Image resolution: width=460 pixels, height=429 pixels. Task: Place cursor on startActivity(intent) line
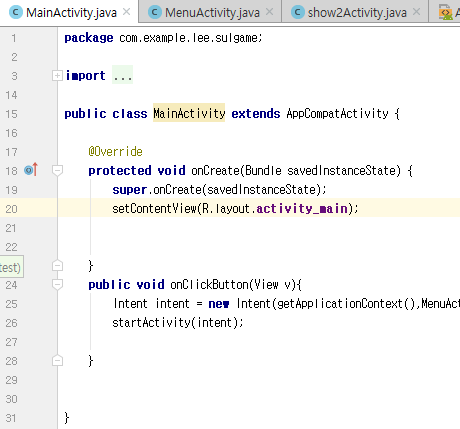point(178,323)
